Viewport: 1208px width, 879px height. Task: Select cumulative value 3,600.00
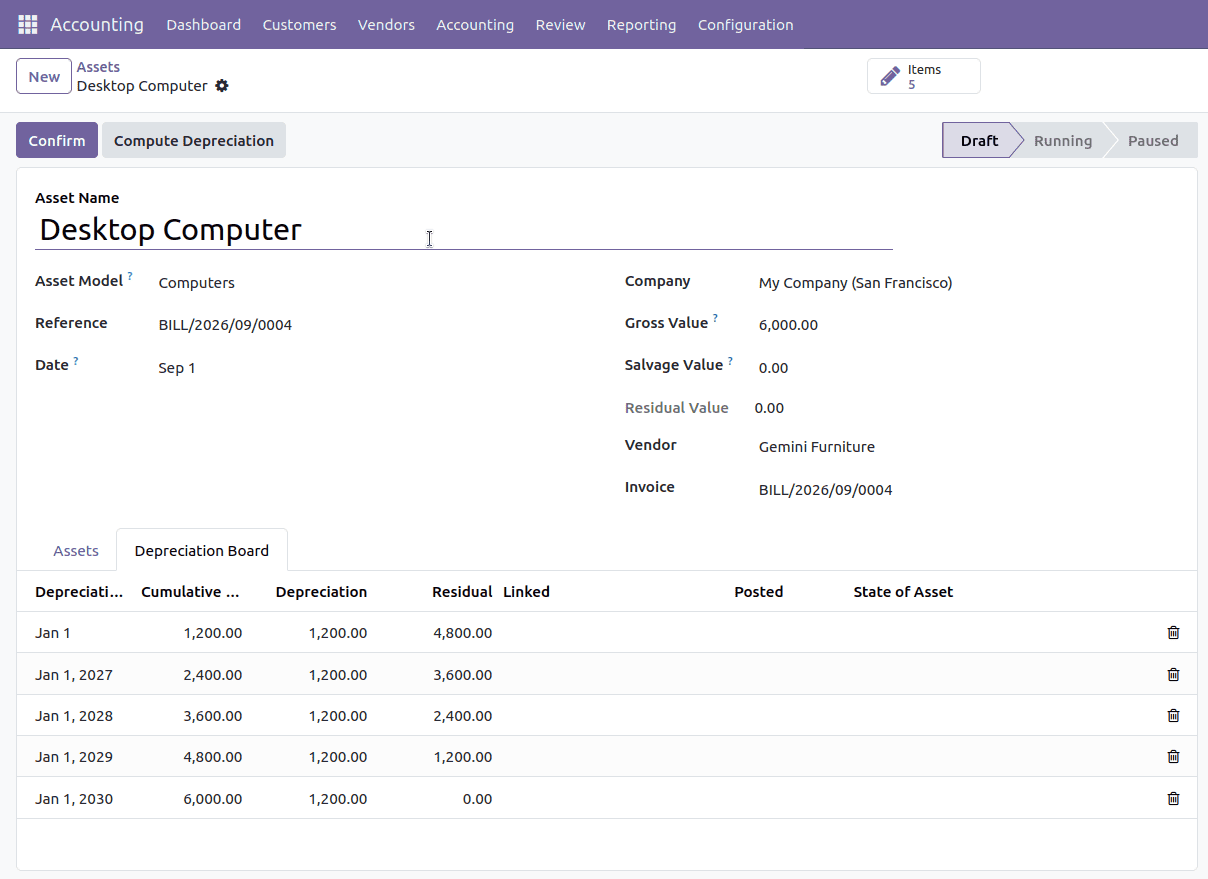click(x=213, y=716)
